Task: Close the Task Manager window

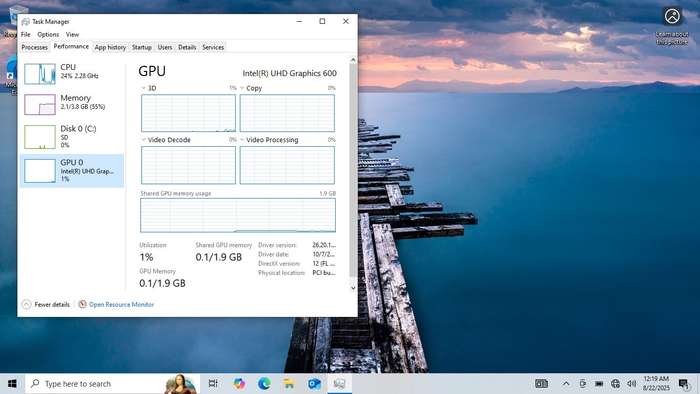Action: tap(346, 21)
